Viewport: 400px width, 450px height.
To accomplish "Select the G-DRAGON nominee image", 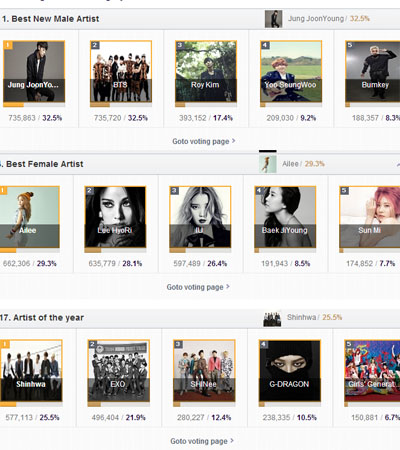I will point(290,371).
